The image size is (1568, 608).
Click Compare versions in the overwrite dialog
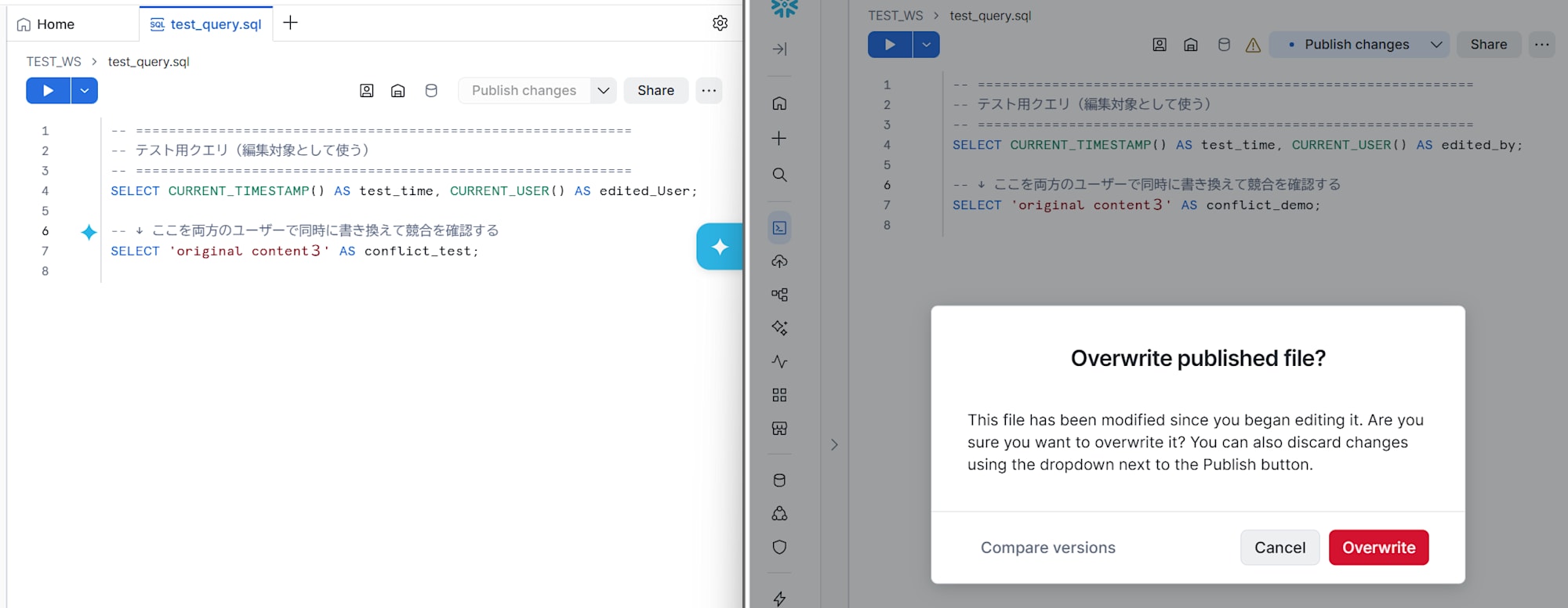pyautogui.click(x=1048, y=548)
